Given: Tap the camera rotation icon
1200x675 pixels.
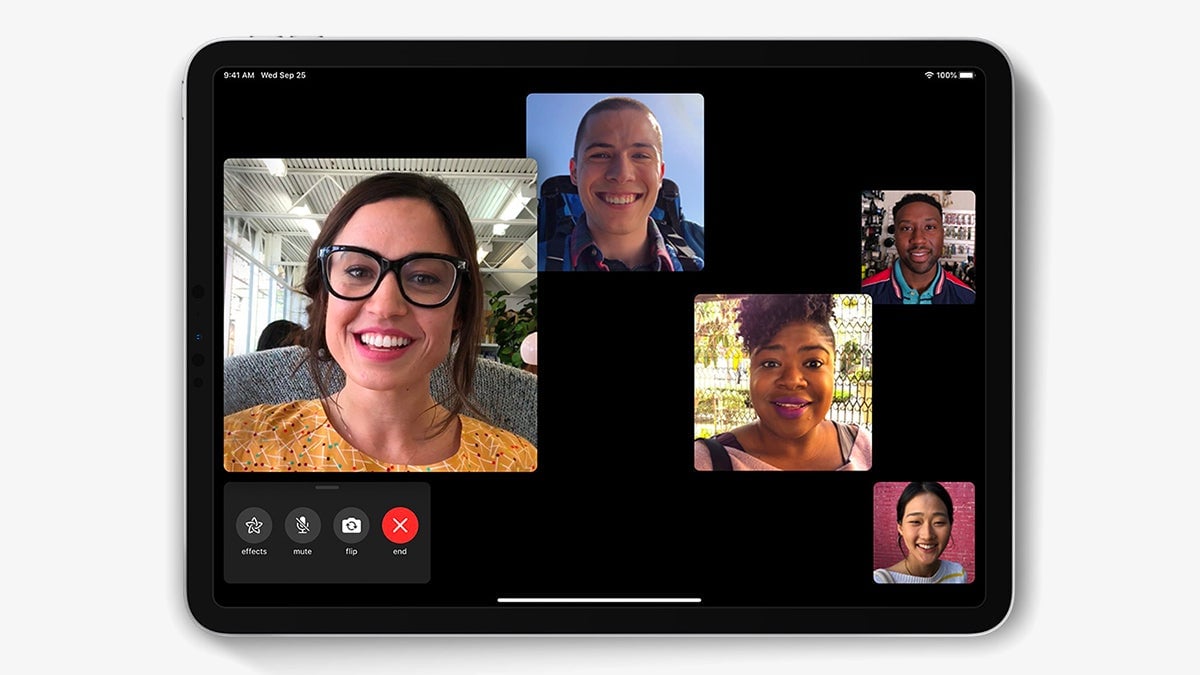Looking at the screenshot, I should [x=350, y=524].
